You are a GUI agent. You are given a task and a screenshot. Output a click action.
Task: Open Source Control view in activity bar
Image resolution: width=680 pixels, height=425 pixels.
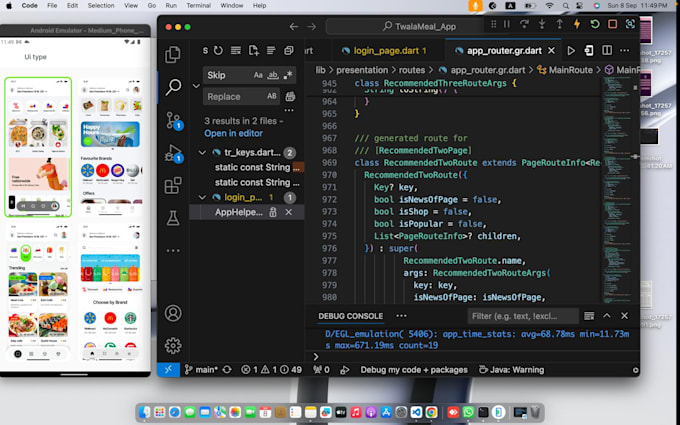(x=173, y=120)
